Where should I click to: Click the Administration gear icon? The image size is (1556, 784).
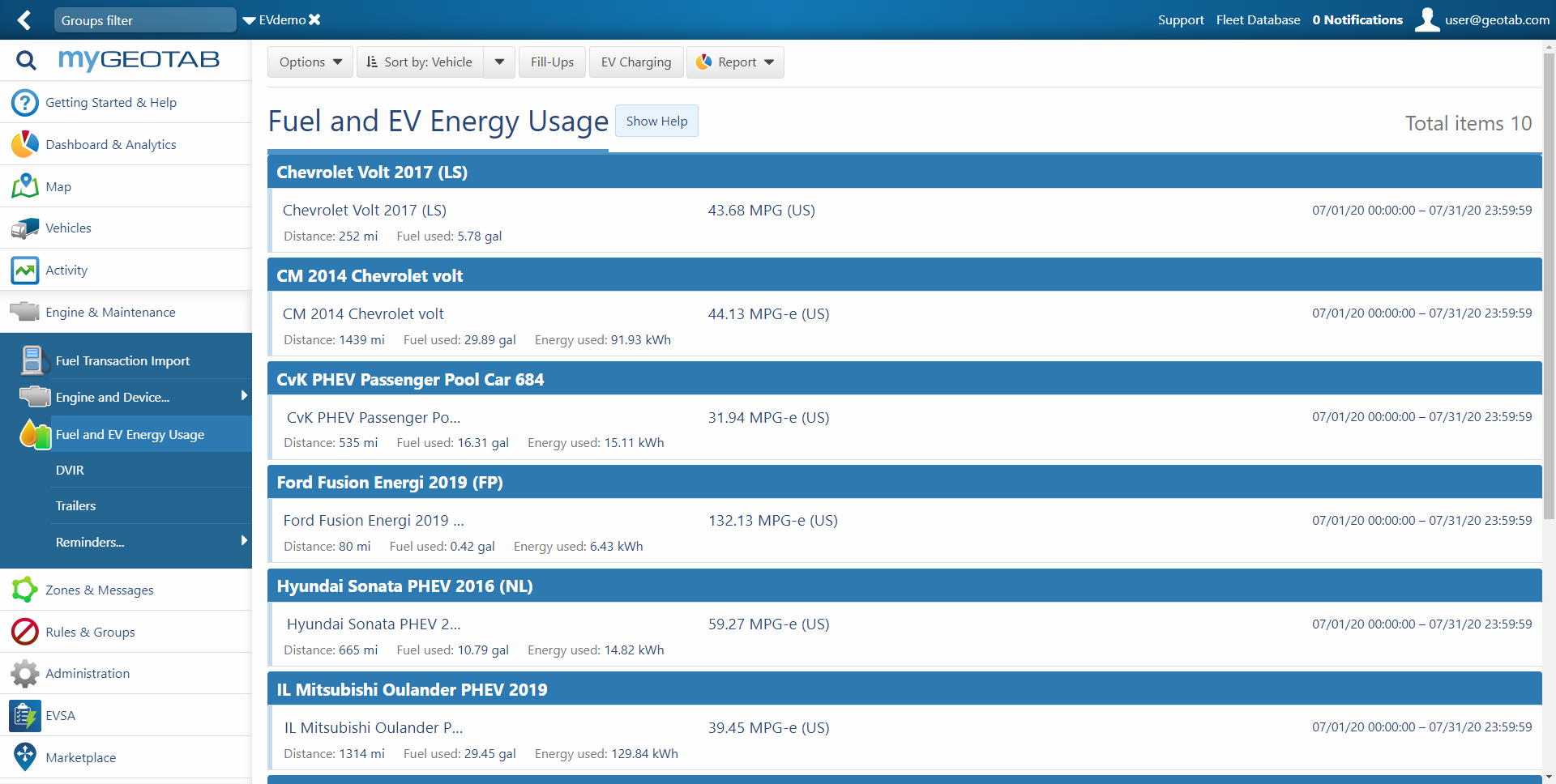[24, 673]
